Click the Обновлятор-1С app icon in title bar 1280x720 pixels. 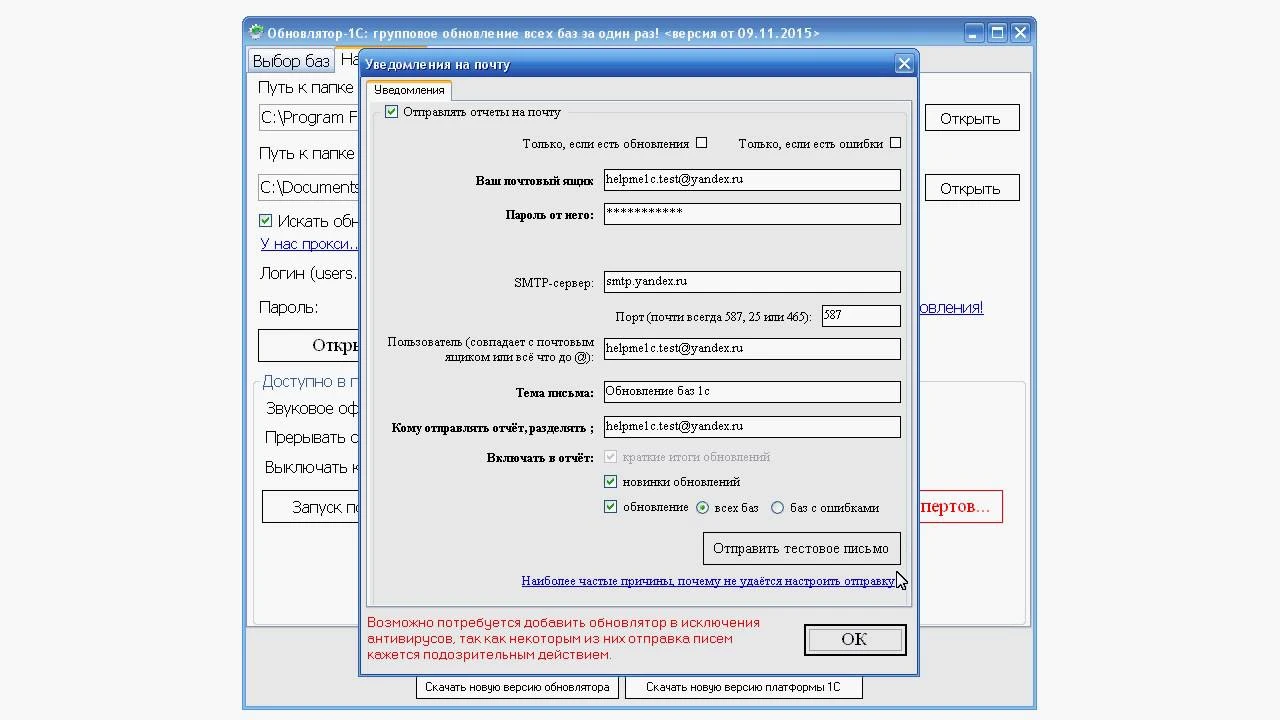click(256, 32)
